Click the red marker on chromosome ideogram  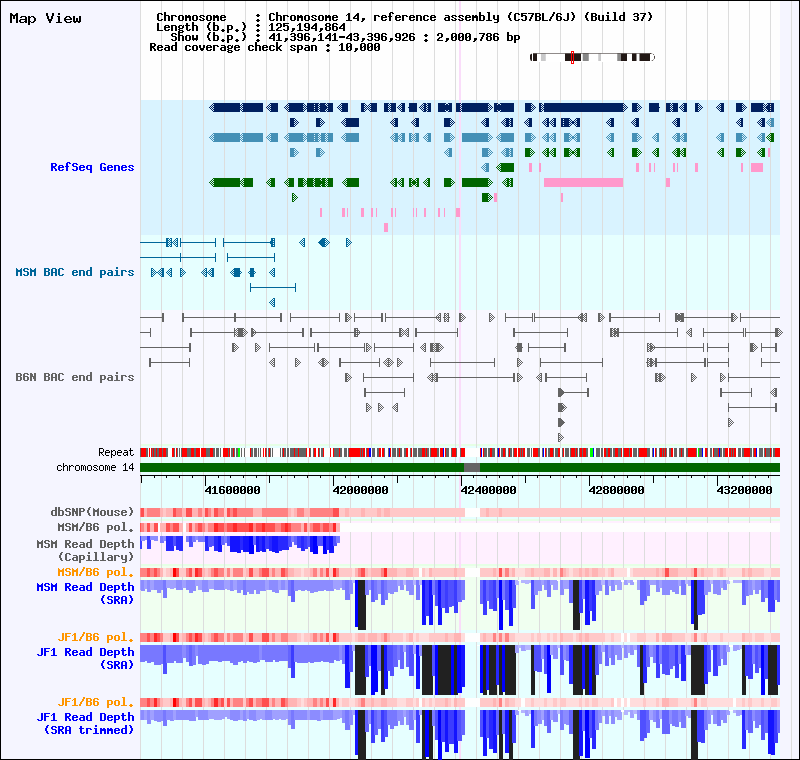coord(572,57)
